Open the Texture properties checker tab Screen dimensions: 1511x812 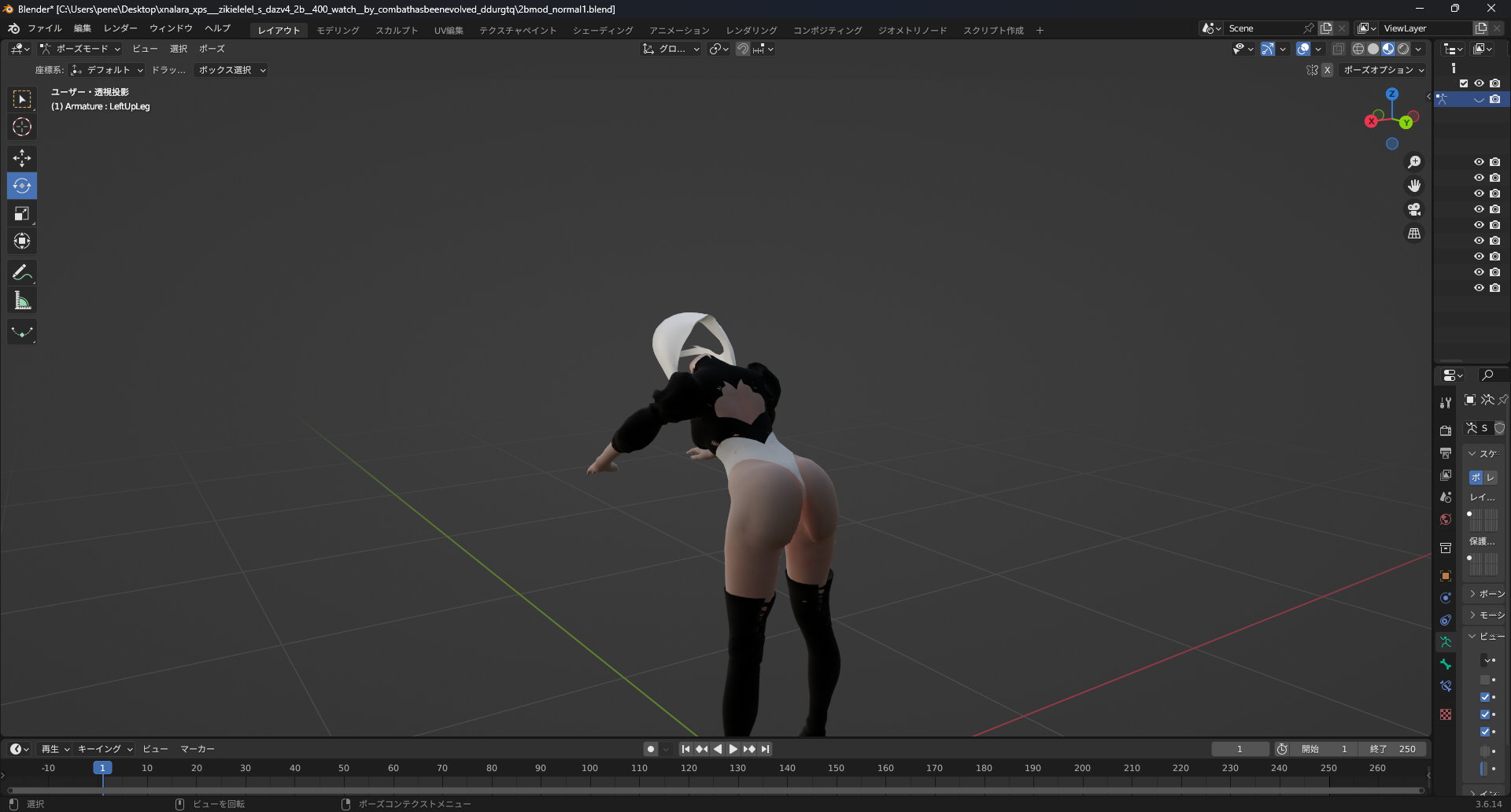pos(1446,714)
